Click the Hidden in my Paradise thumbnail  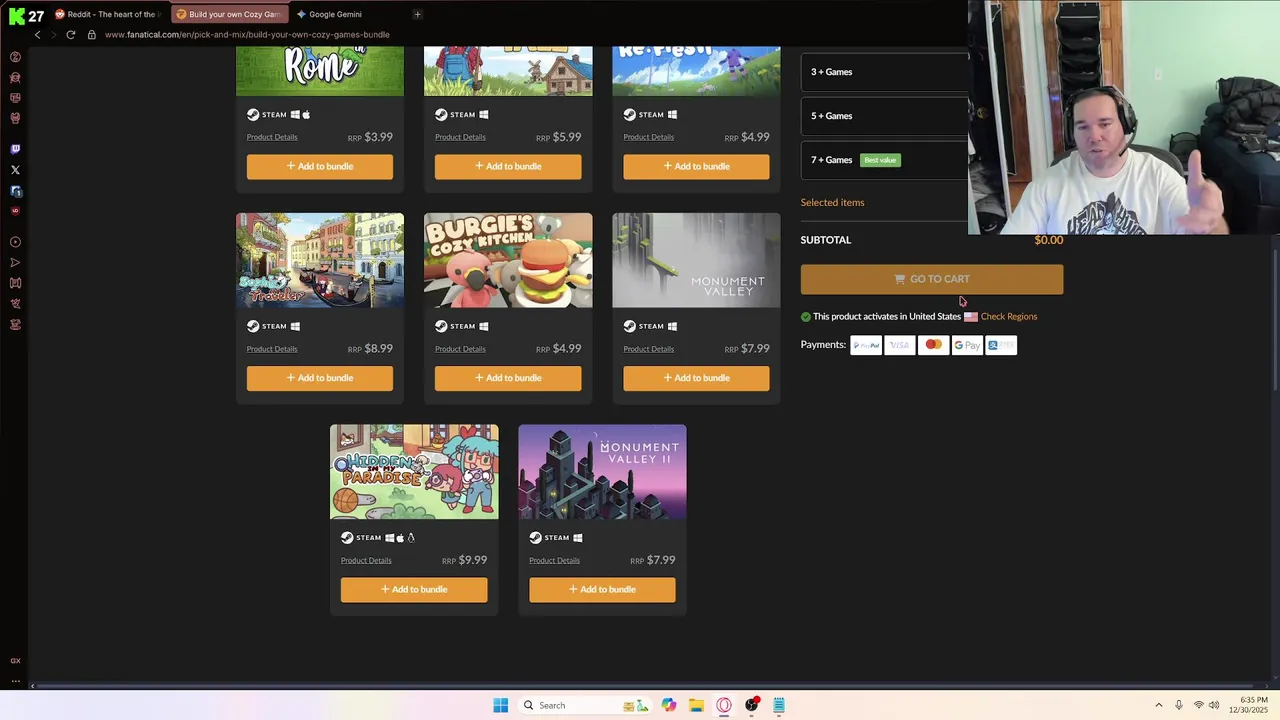pos(414,472)
